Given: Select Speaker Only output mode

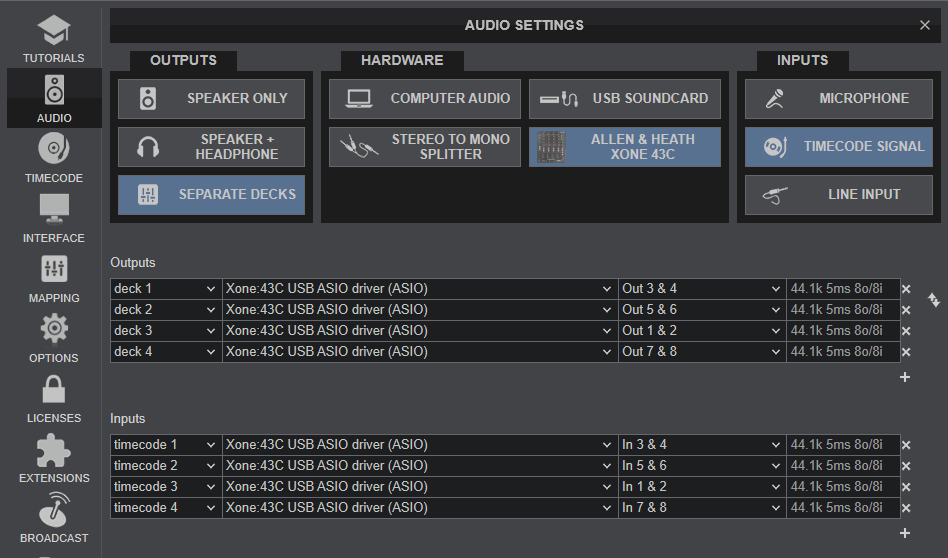Looking at the screenshot, I should 212,99.
